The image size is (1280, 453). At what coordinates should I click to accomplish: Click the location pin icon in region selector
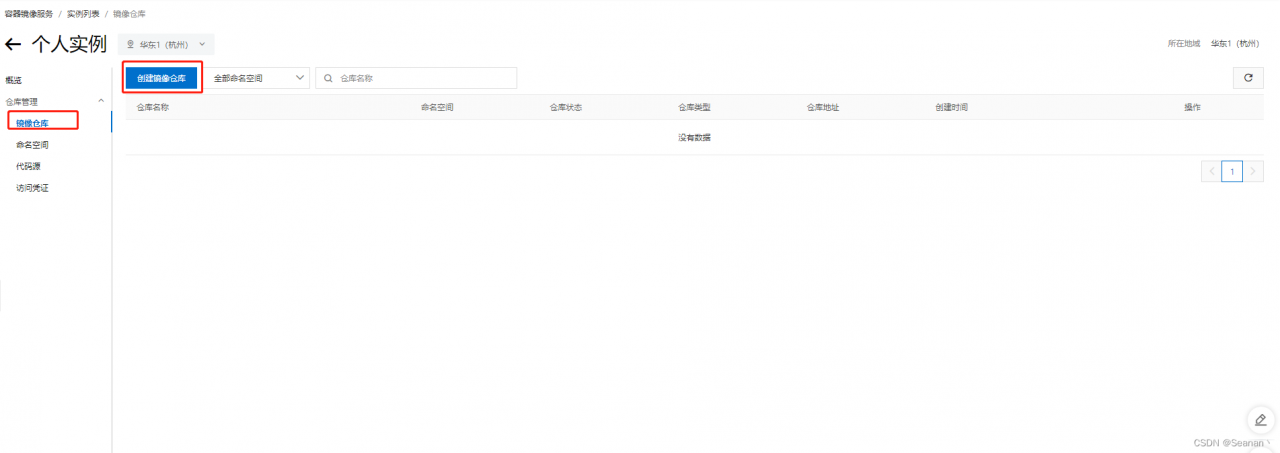coord(130,44)
